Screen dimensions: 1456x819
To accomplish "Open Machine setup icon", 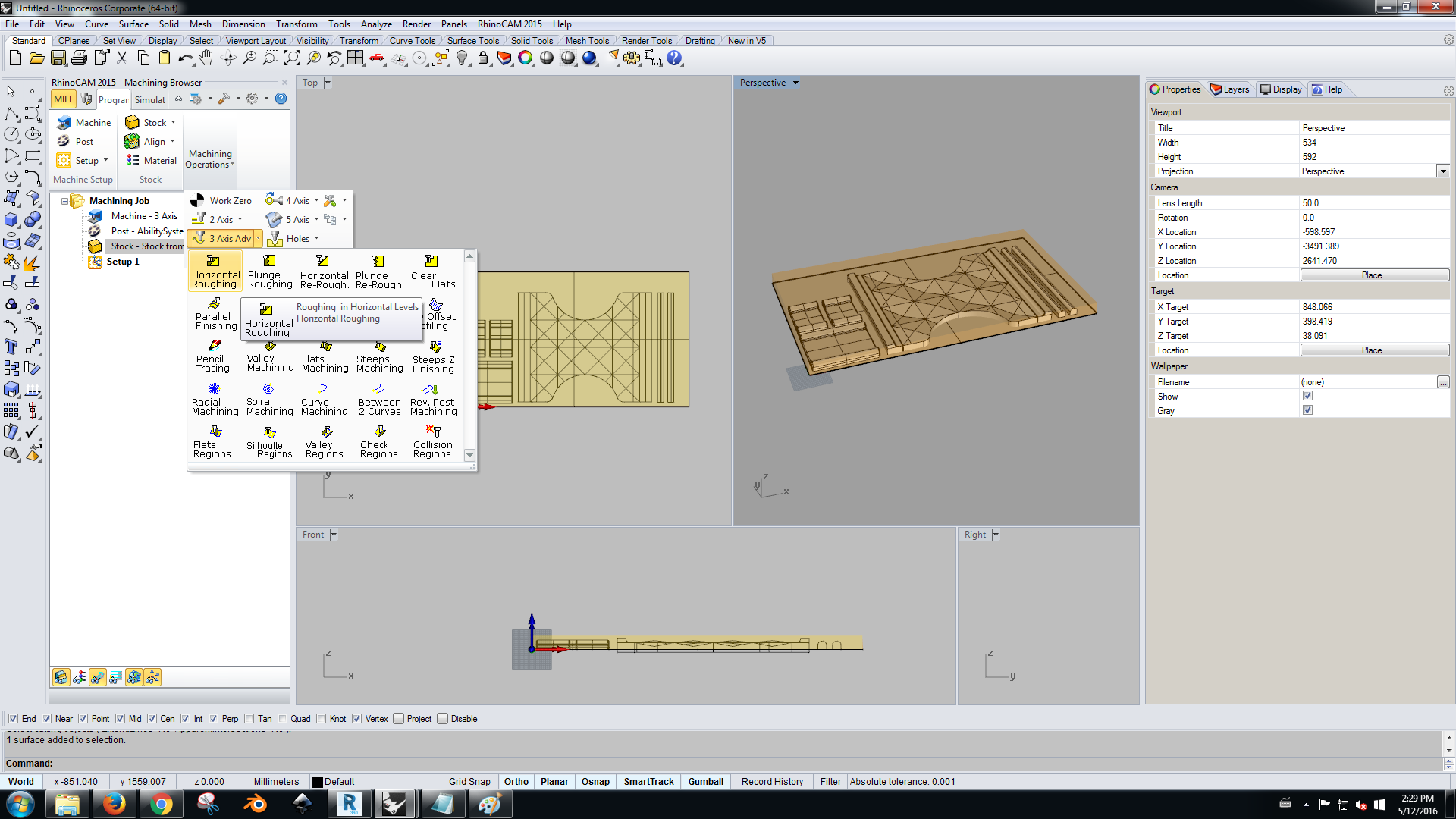I will 64,122.
